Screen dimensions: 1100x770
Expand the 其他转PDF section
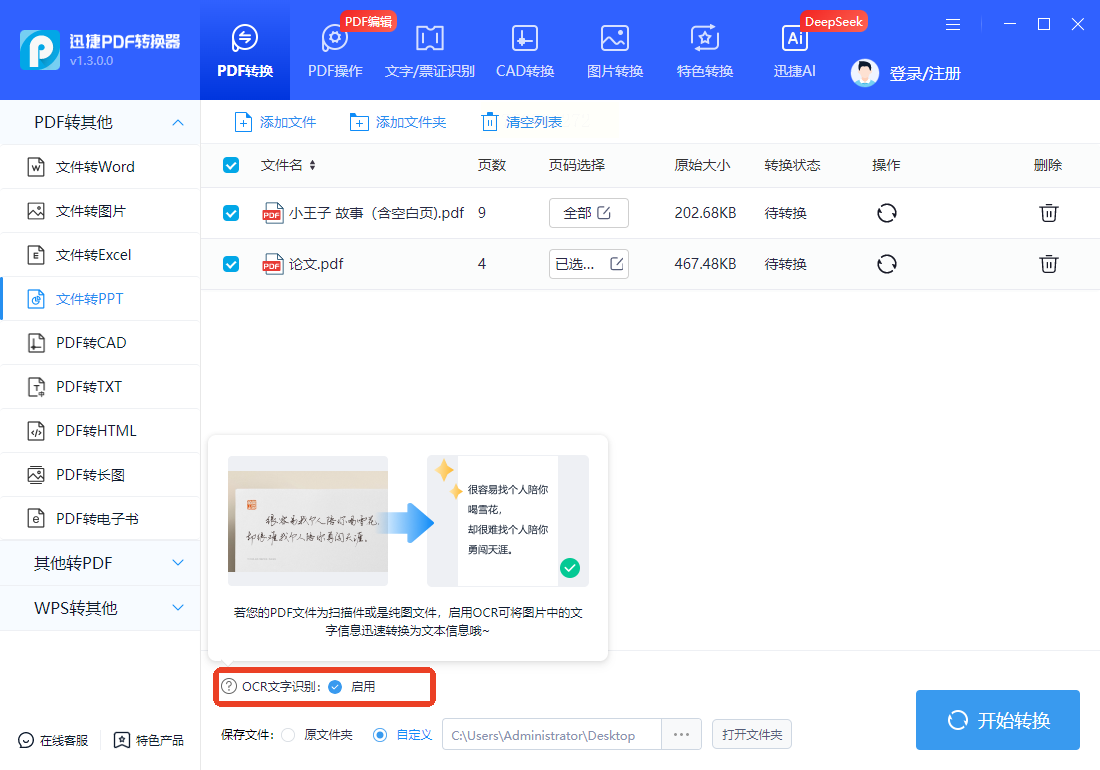pos(100,563)
